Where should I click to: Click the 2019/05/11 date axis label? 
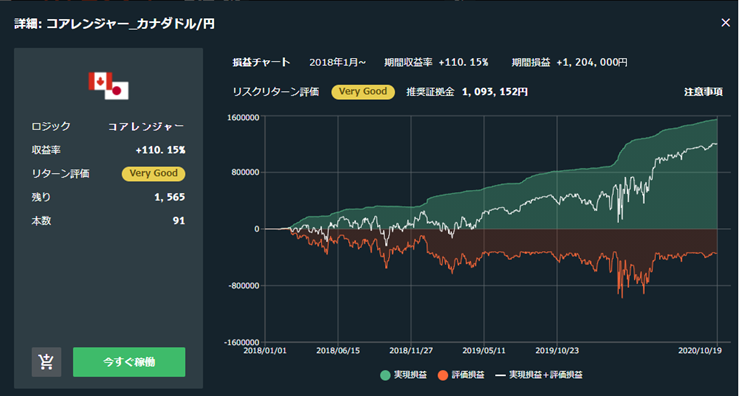(484, 351)
